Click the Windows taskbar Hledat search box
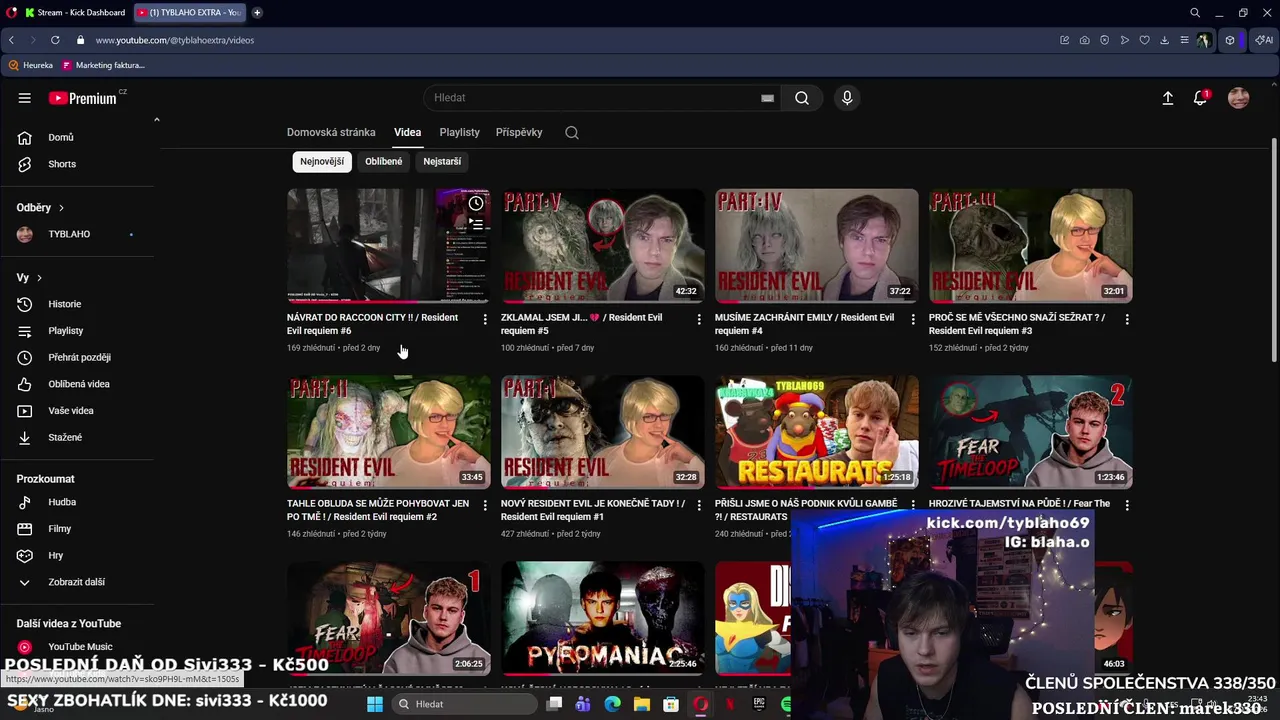This screenshot has height=720, width=1280. (465, 704)
